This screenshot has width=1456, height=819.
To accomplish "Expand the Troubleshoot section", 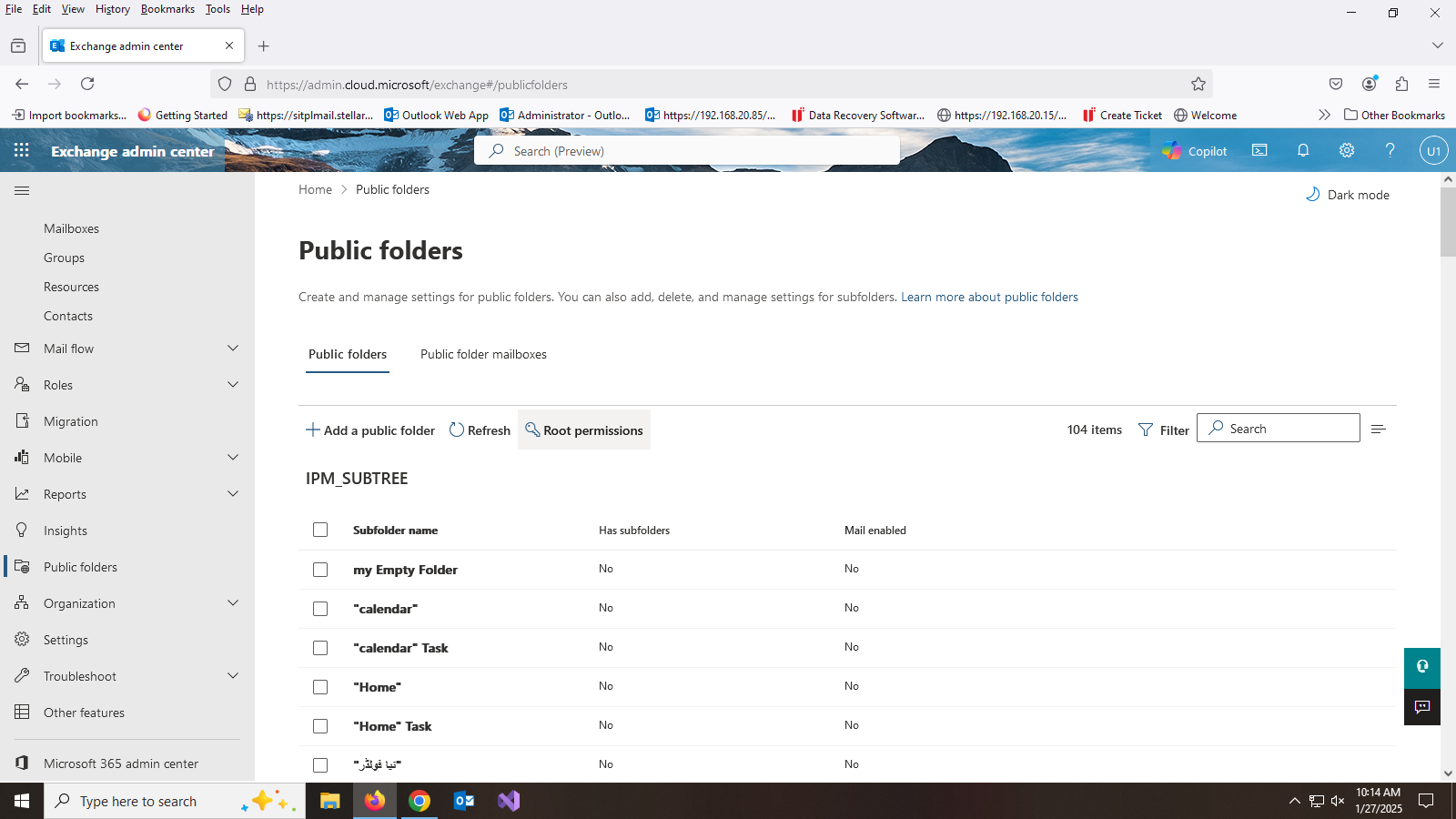I will pyautogui.click(x=233, y=676).
